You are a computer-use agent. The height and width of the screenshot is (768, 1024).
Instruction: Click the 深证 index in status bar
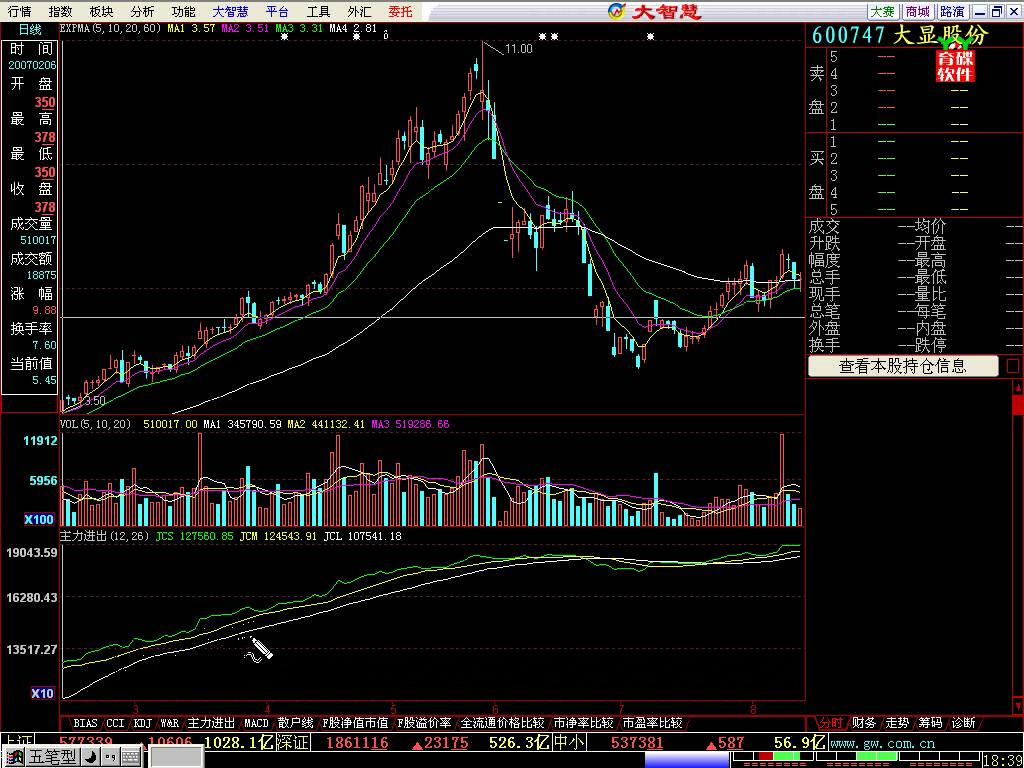(293, 743)
